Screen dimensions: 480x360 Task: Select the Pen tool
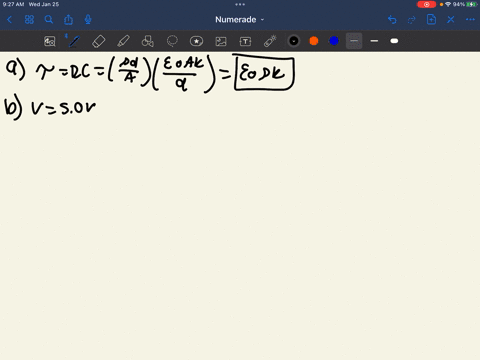coord(74,41)
